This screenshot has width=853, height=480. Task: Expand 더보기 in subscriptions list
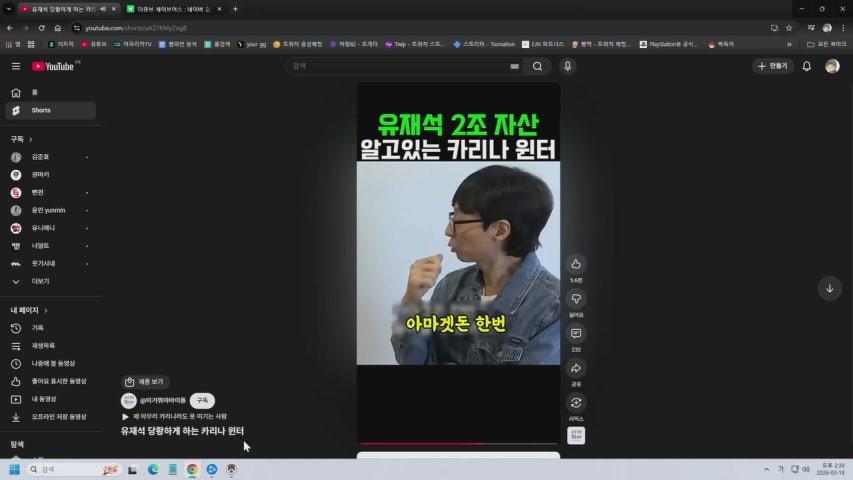[x=51, y=281]
